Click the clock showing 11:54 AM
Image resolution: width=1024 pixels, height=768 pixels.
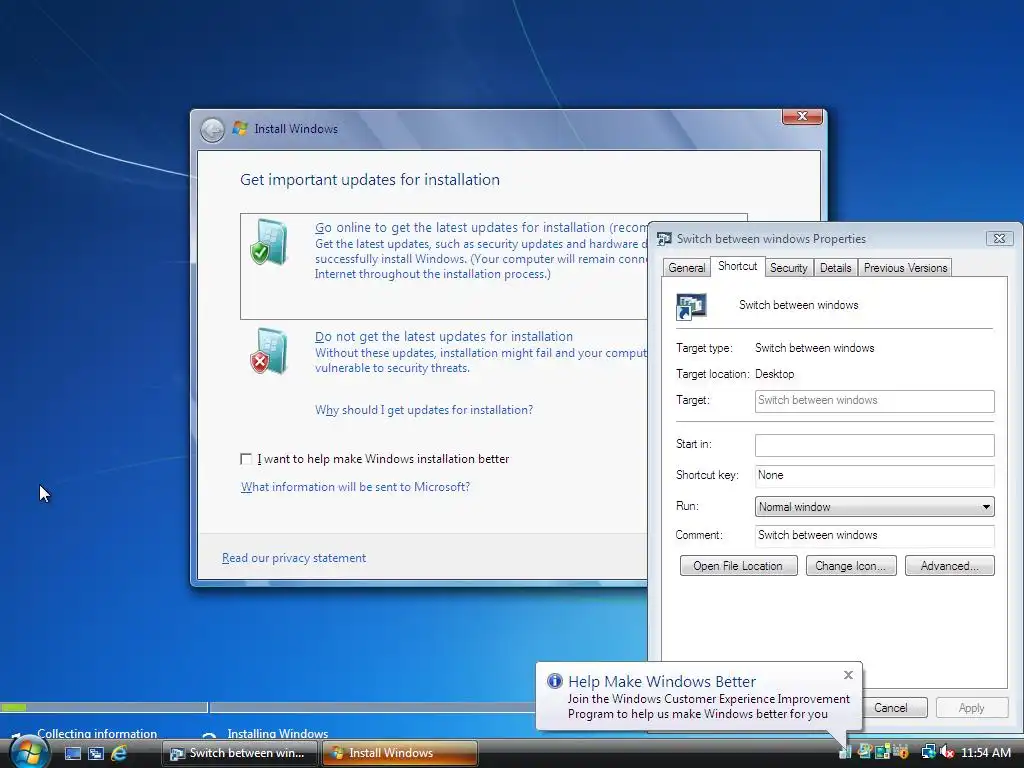tap(986, 752)
